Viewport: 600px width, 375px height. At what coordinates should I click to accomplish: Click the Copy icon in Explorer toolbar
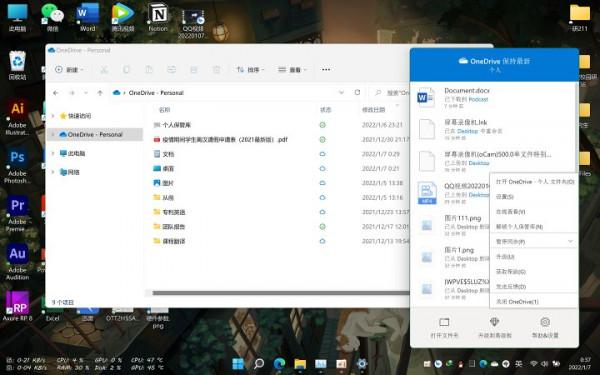coord(126,70)
